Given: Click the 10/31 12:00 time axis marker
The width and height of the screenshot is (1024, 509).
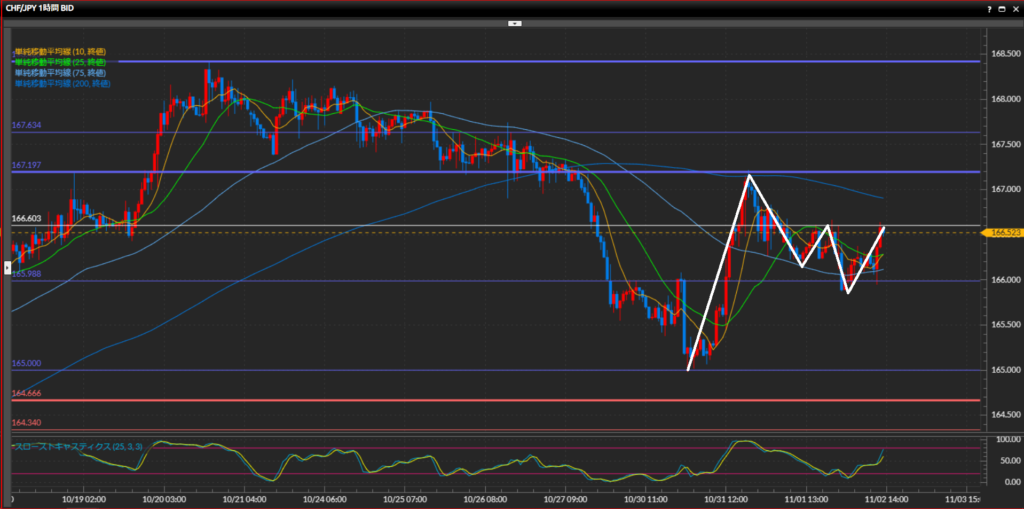Looking at the screenshot, I should 734,497.
